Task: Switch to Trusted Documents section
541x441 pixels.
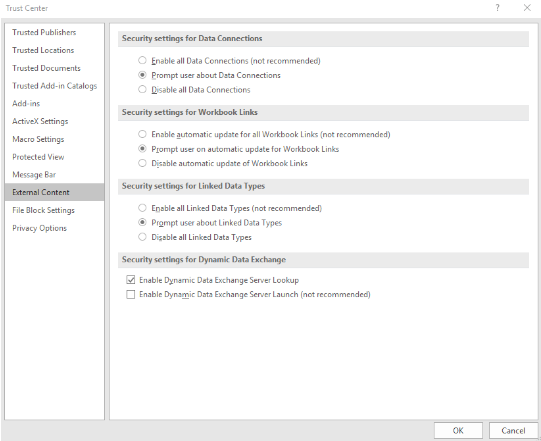Action: [55, 68]
